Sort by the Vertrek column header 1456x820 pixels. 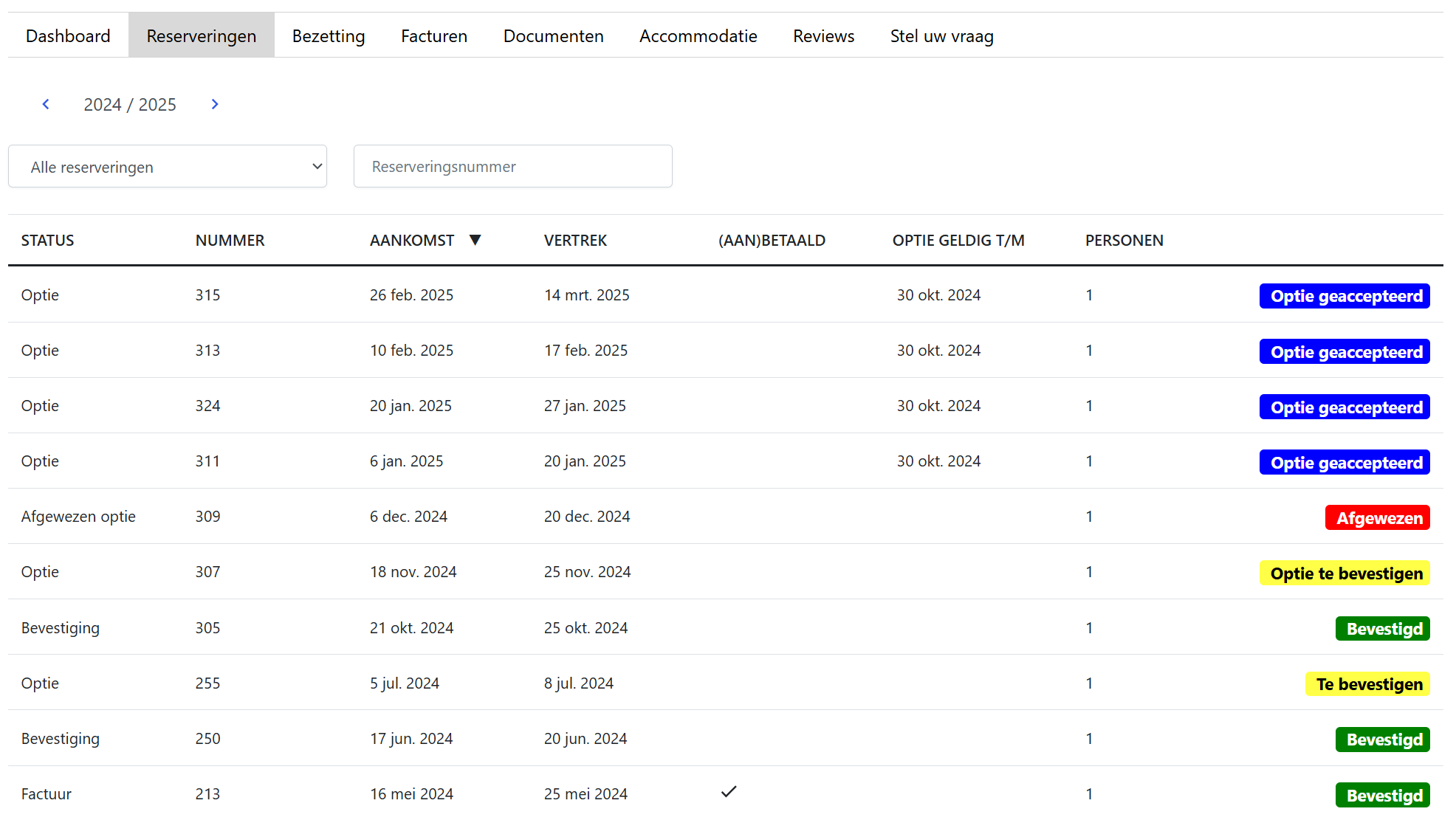575,240
